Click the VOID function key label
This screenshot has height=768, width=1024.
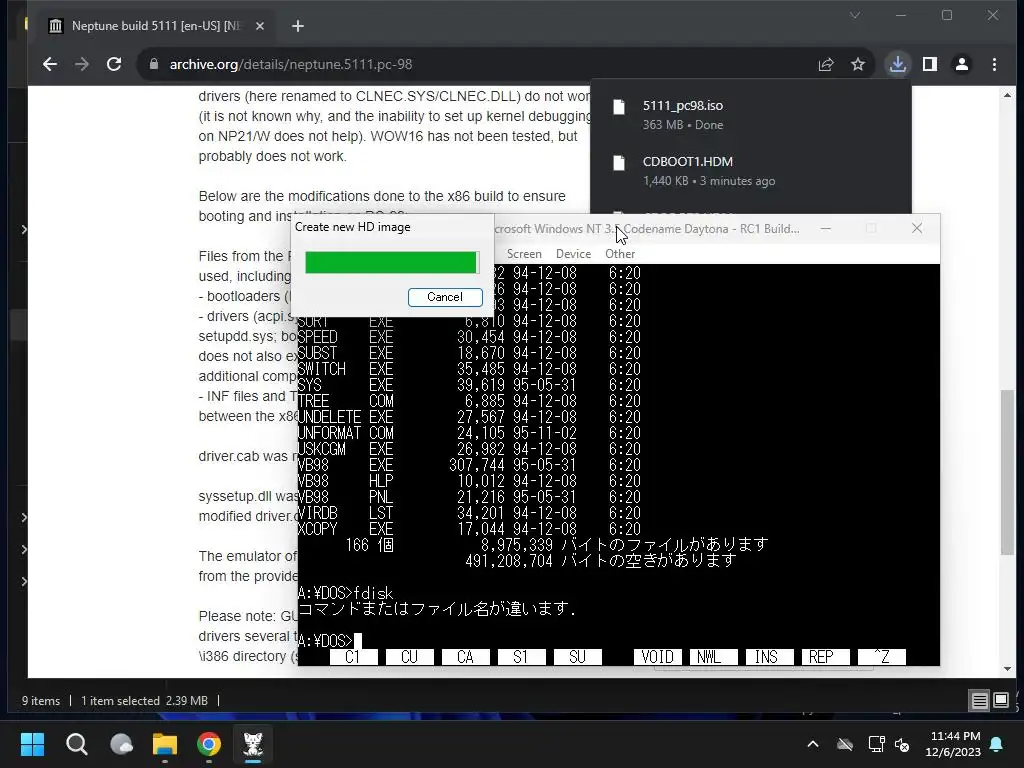[658, 657]
